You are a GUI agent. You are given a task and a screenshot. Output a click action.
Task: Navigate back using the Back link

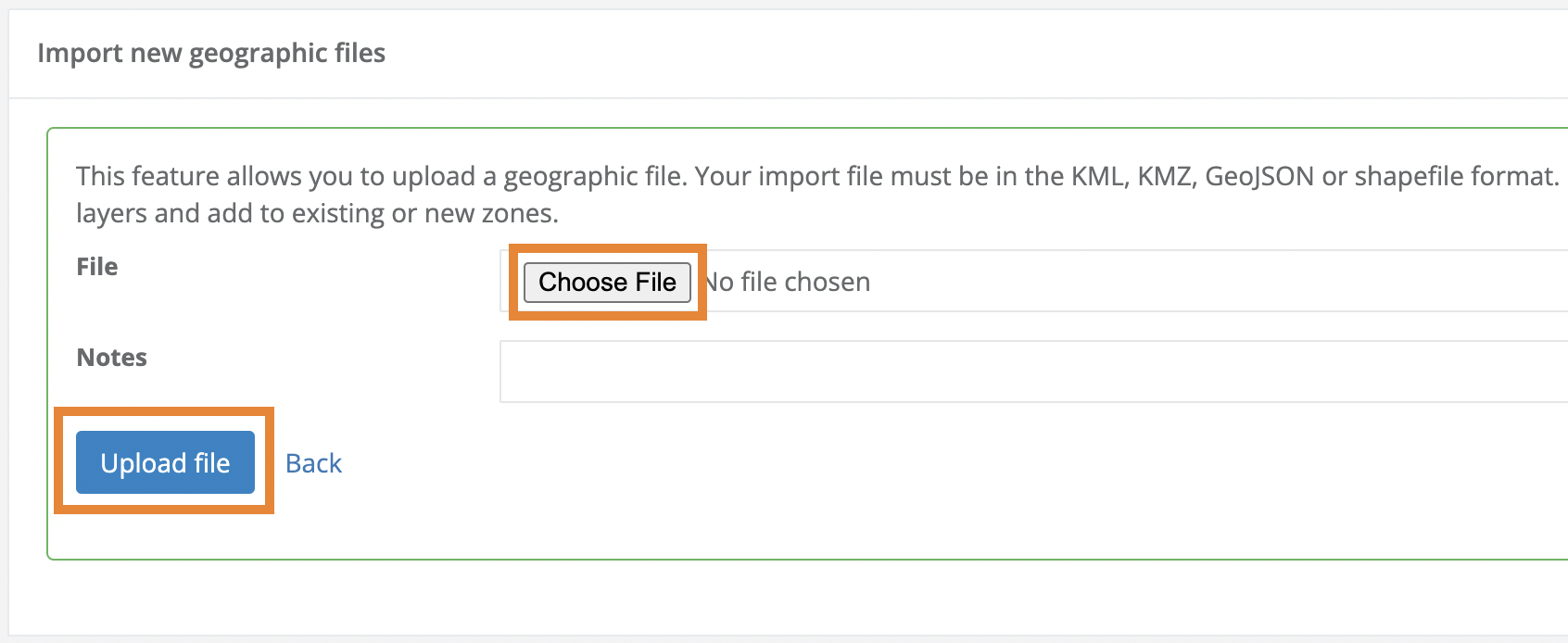313,462
